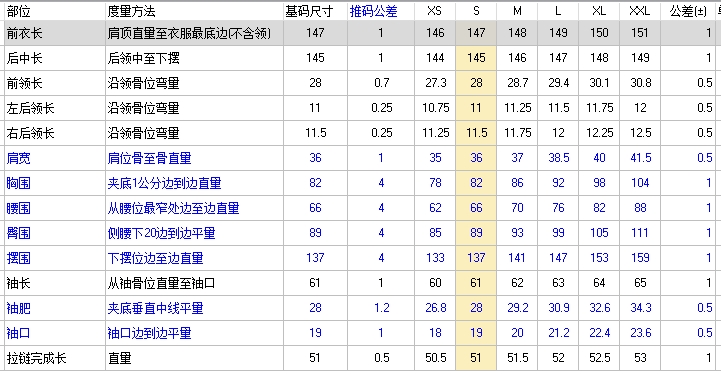
Task: Click the 推码公差 column header
Action: (x=373, y=11)
